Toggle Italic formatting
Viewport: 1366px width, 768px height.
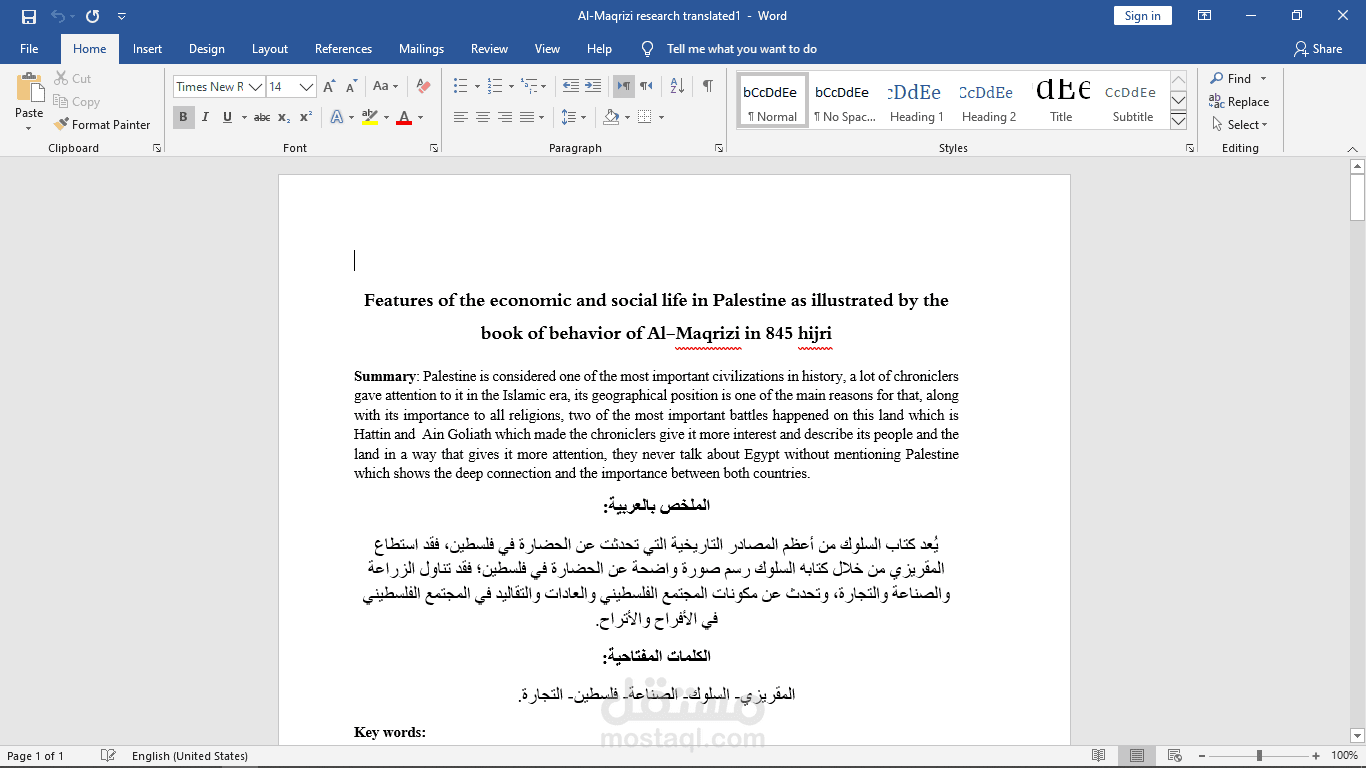tap(205, 117)
